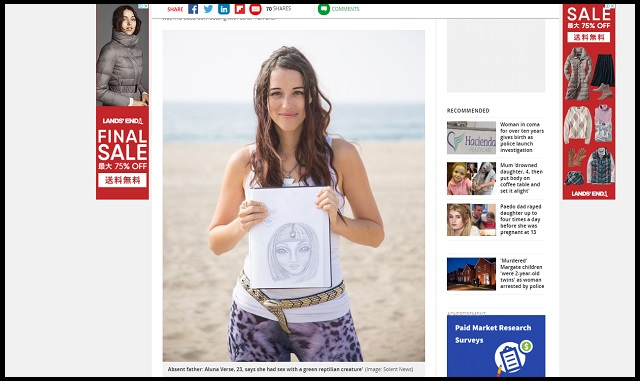Share article on Twitter
640x381 pixels.
click(x=209, y=9)
